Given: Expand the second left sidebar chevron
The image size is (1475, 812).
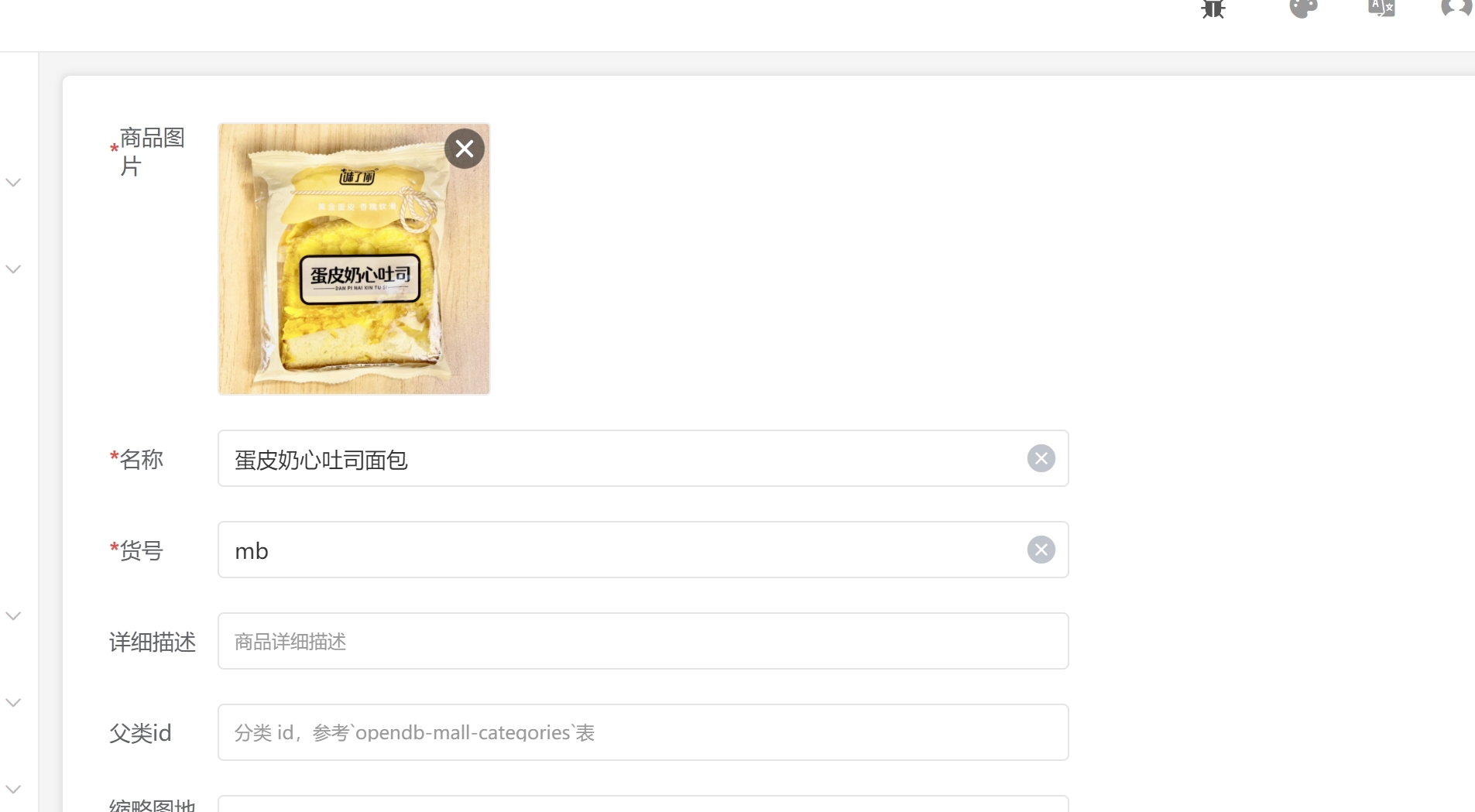Looking at the screenshot, I should click(13, 269).
